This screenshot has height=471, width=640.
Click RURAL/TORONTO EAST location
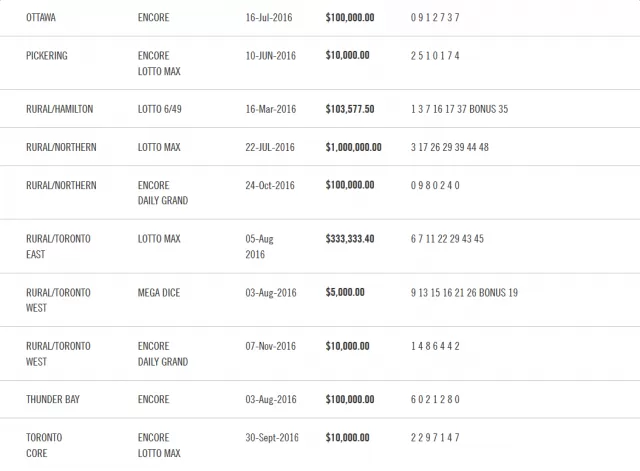coord(58,247)
